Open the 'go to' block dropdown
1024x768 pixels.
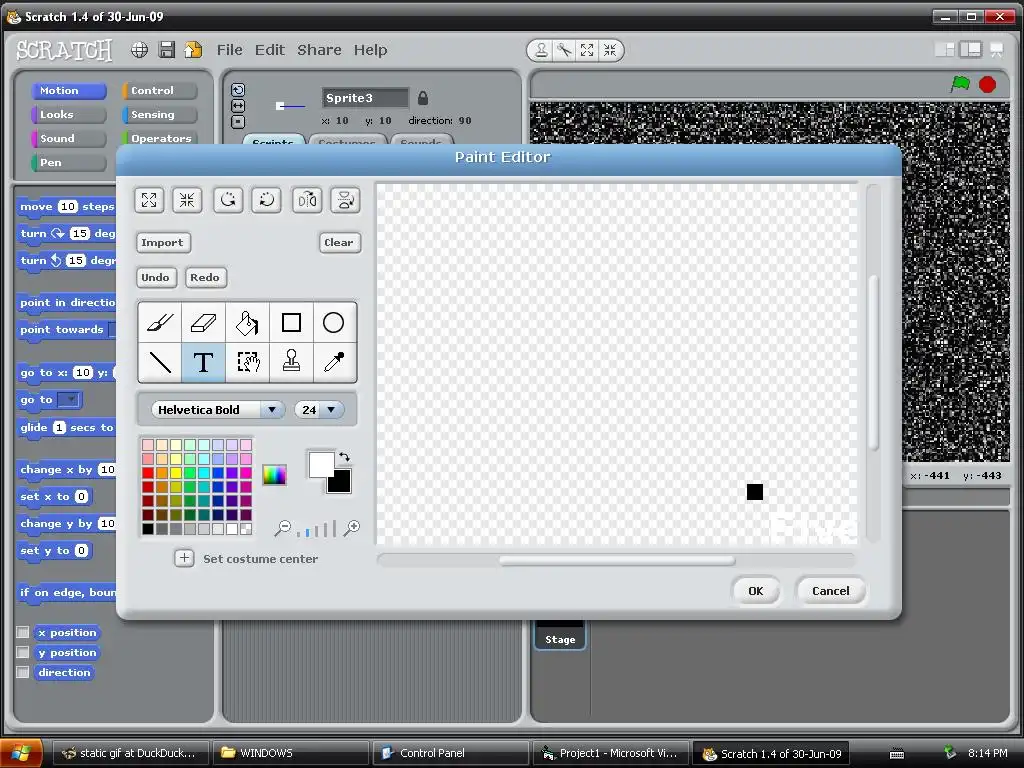tap(69, 399)
